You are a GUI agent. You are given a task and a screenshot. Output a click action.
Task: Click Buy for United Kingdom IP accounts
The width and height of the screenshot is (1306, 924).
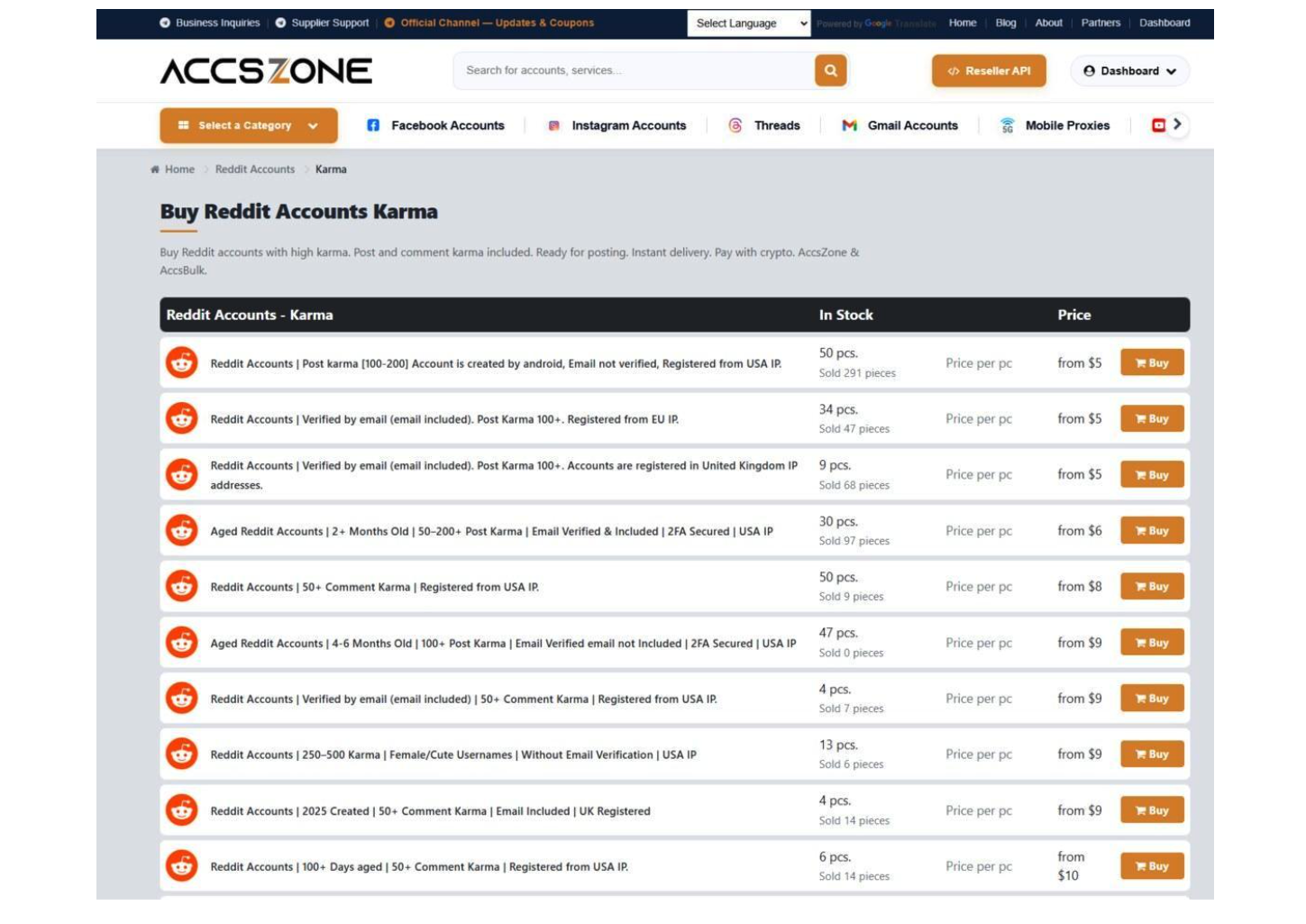tap(1152, 475)
